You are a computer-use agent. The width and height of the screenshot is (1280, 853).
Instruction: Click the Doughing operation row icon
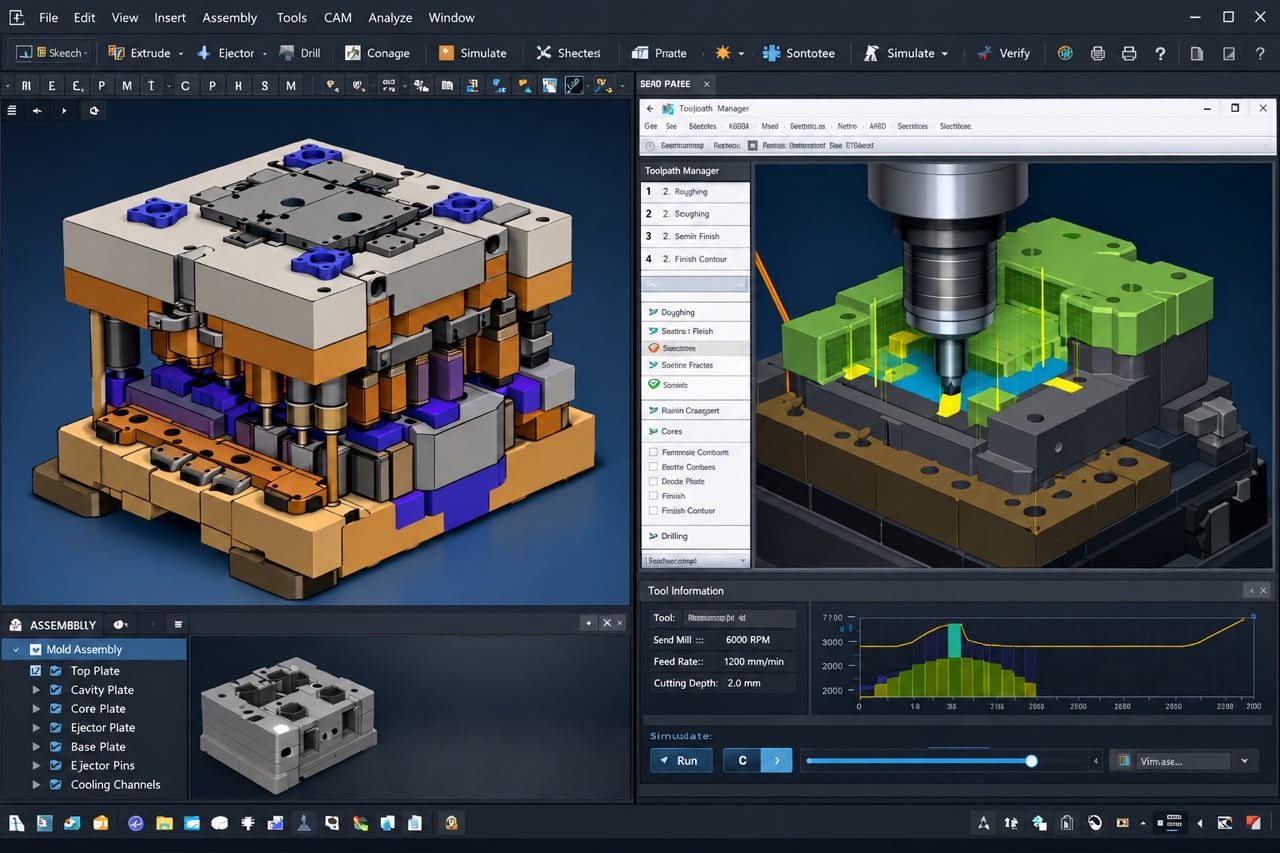pos(653,312)
